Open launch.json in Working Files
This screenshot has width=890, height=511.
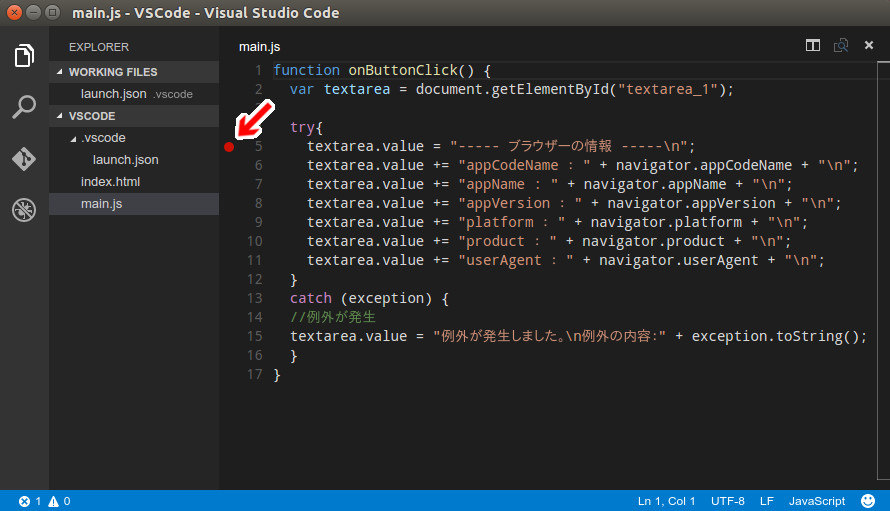pos(134,94)
